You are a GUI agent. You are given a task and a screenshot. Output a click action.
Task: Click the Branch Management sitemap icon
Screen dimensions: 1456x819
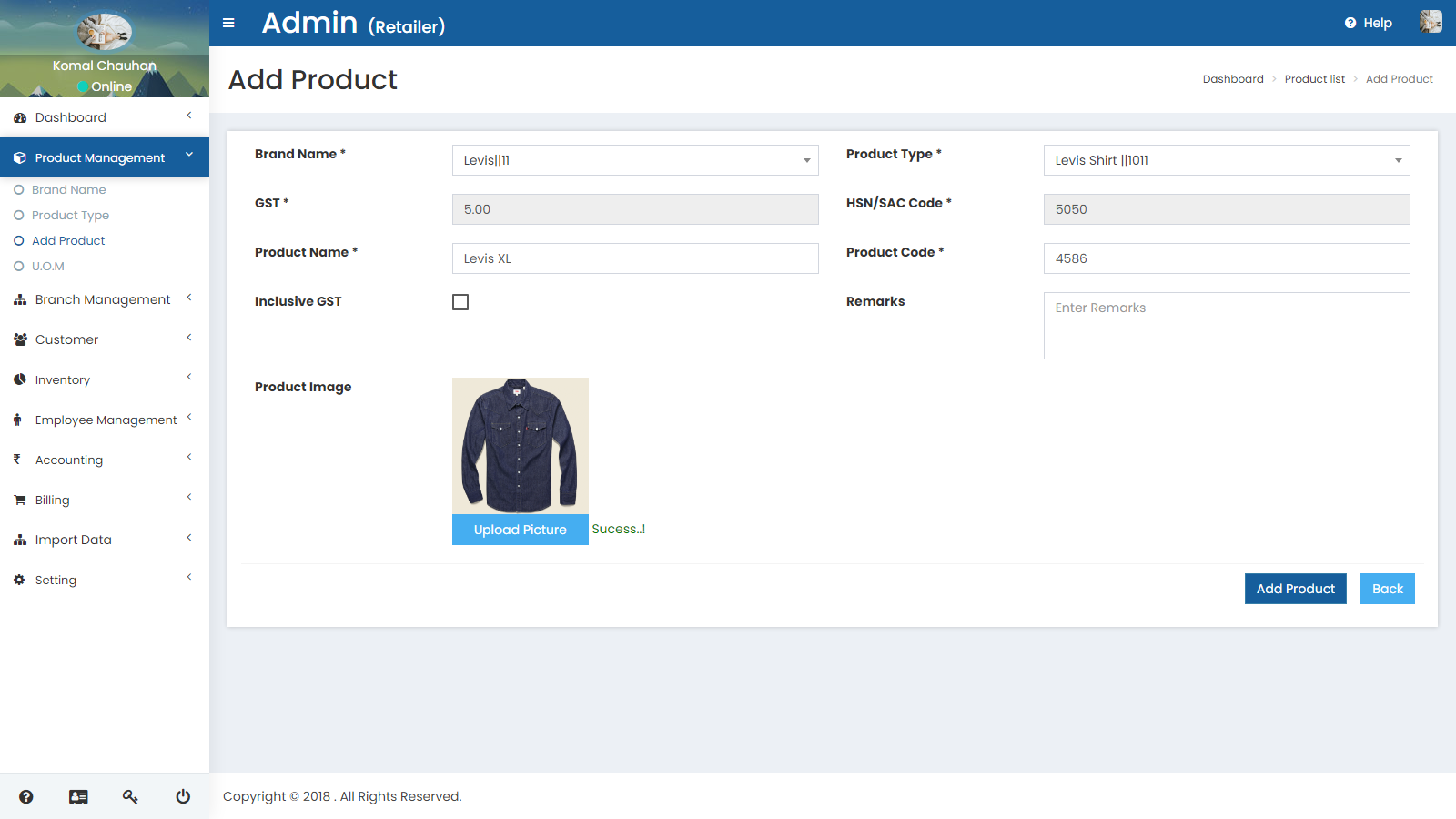(20, 299)
